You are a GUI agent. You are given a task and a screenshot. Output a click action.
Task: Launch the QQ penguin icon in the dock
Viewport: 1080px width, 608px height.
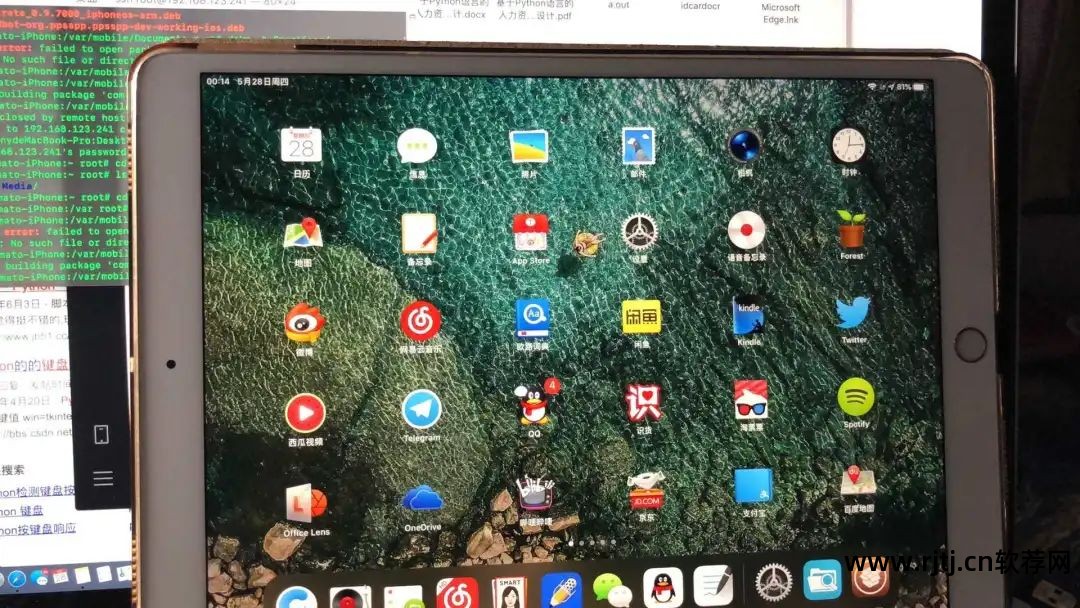tap(663, 587)
